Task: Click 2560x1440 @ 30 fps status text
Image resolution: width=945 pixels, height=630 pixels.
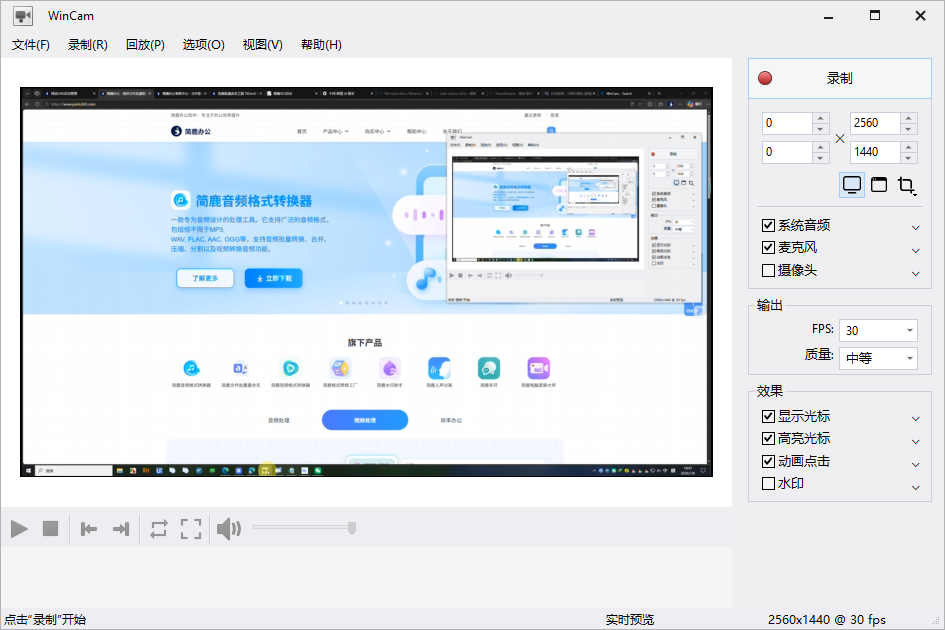Action: point(826,620)
